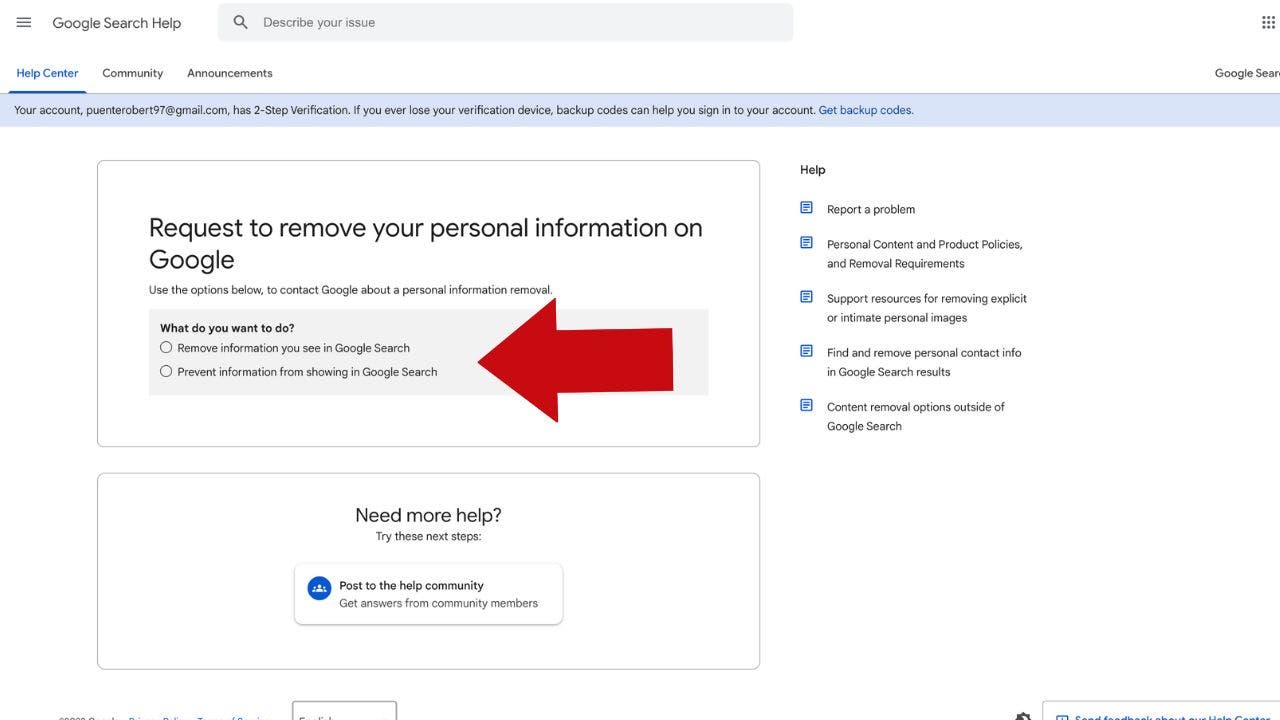
Task: Click the Post to the help community icon
Action: click(319, 588)
